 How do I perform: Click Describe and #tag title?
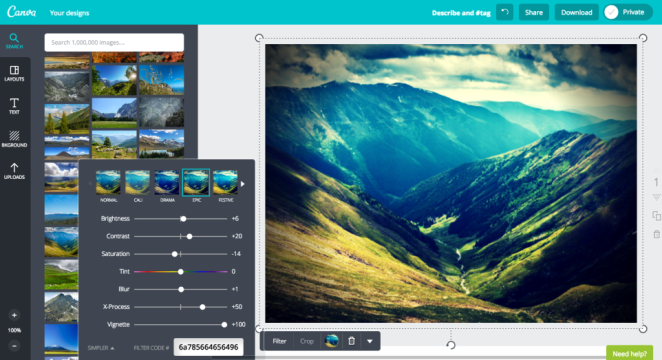coord(461,13)
